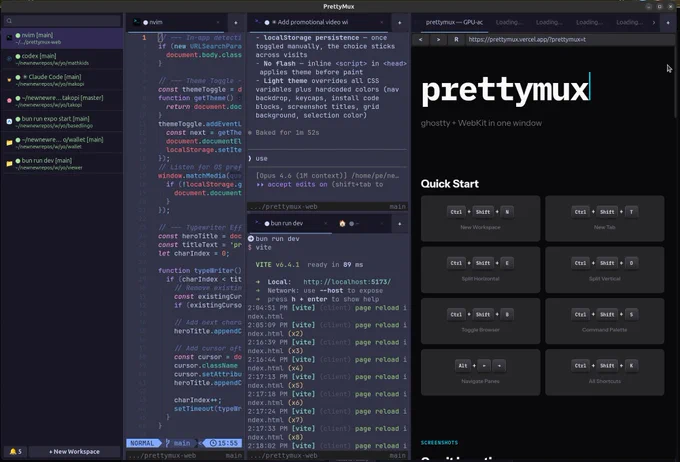Add a new tab in nvim pane
Screen dimensions: 680x462
[235, 23]
